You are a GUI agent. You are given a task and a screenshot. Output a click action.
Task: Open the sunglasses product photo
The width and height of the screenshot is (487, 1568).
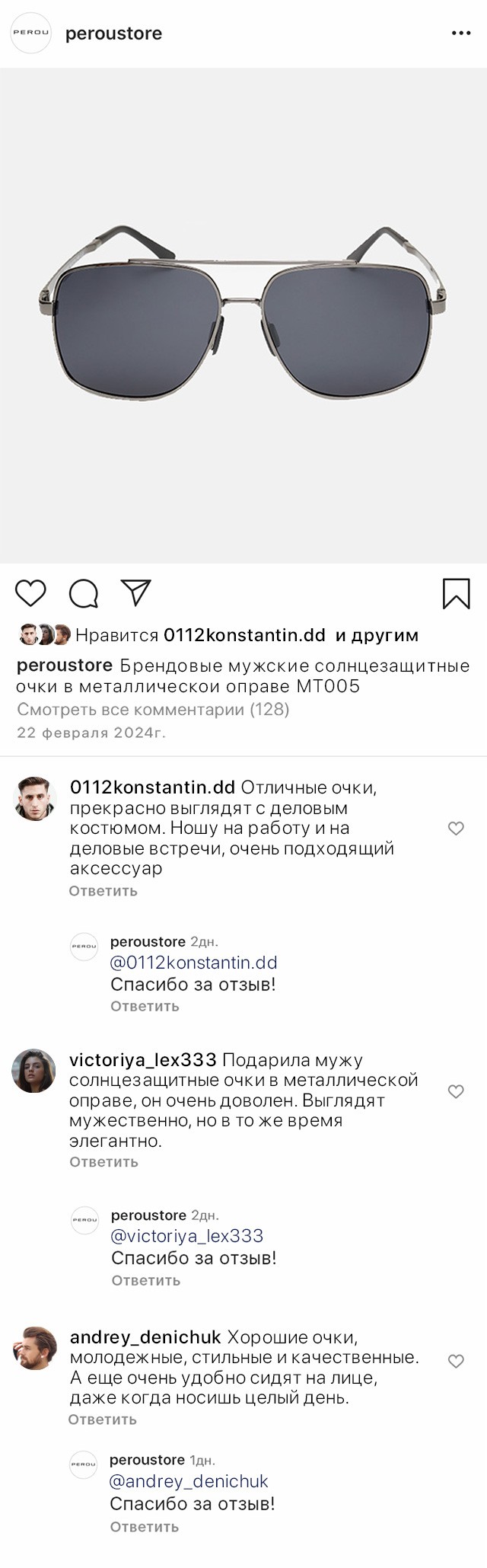tap(243, 315)
